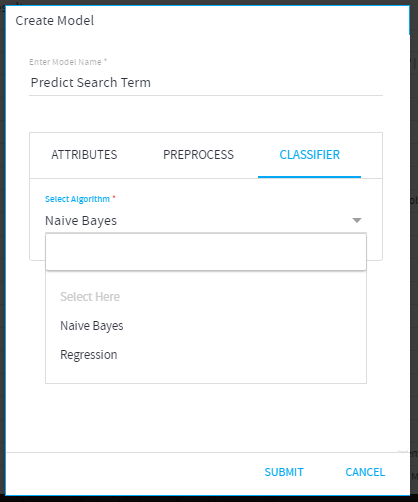Click the Select Algorithm dropdown arrow
418x502 pixels.
(357, 220)
